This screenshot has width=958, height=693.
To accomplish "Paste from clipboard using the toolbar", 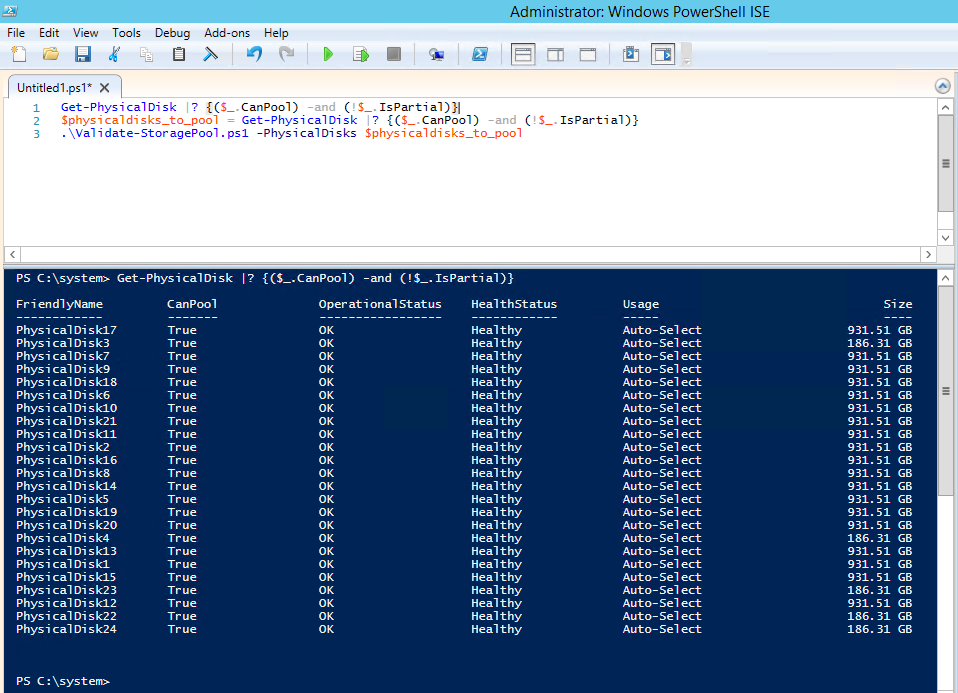I will [178, 54].
